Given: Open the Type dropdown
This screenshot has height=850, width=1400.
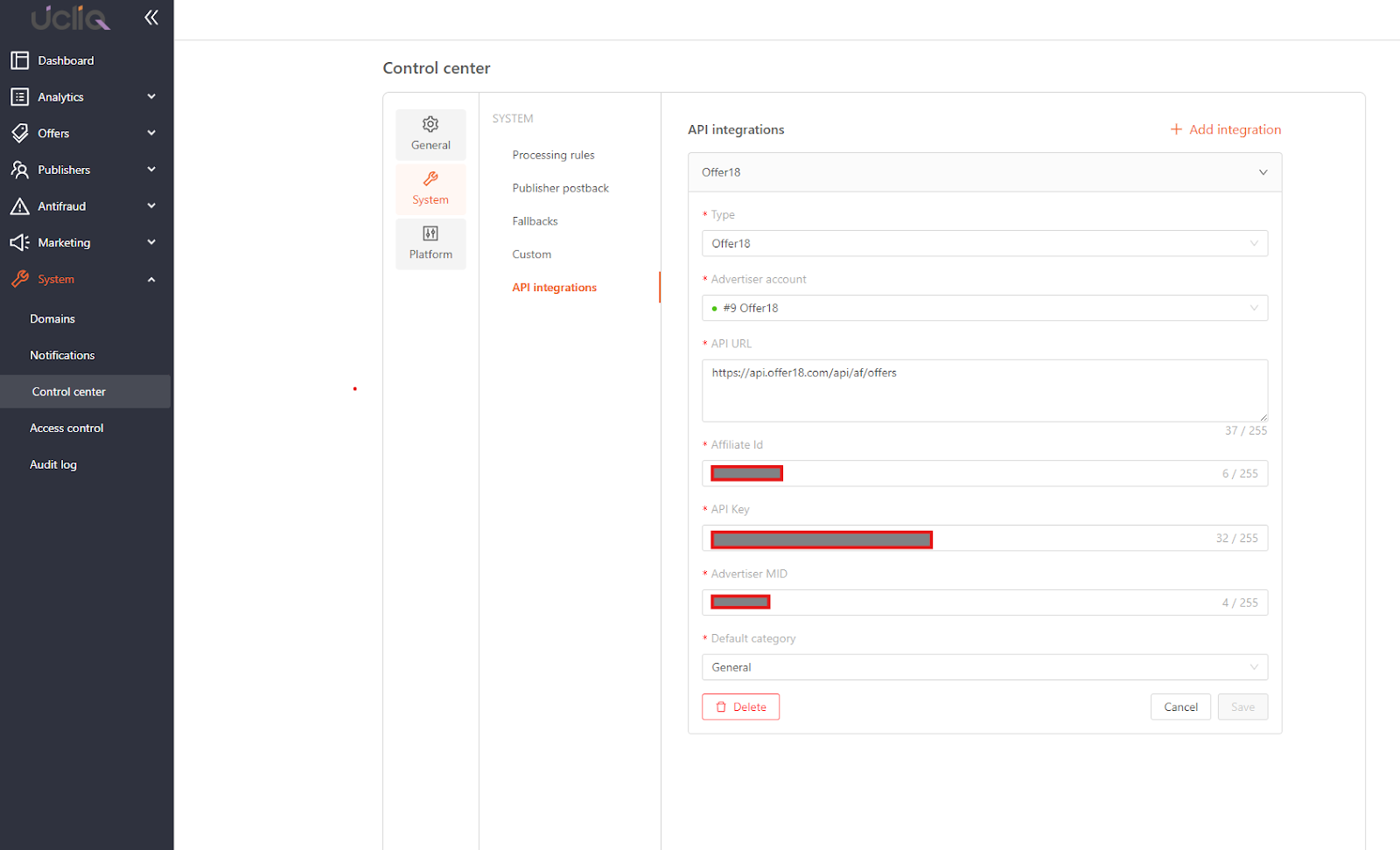Looking at the screenshot, I should click(983, 244).
